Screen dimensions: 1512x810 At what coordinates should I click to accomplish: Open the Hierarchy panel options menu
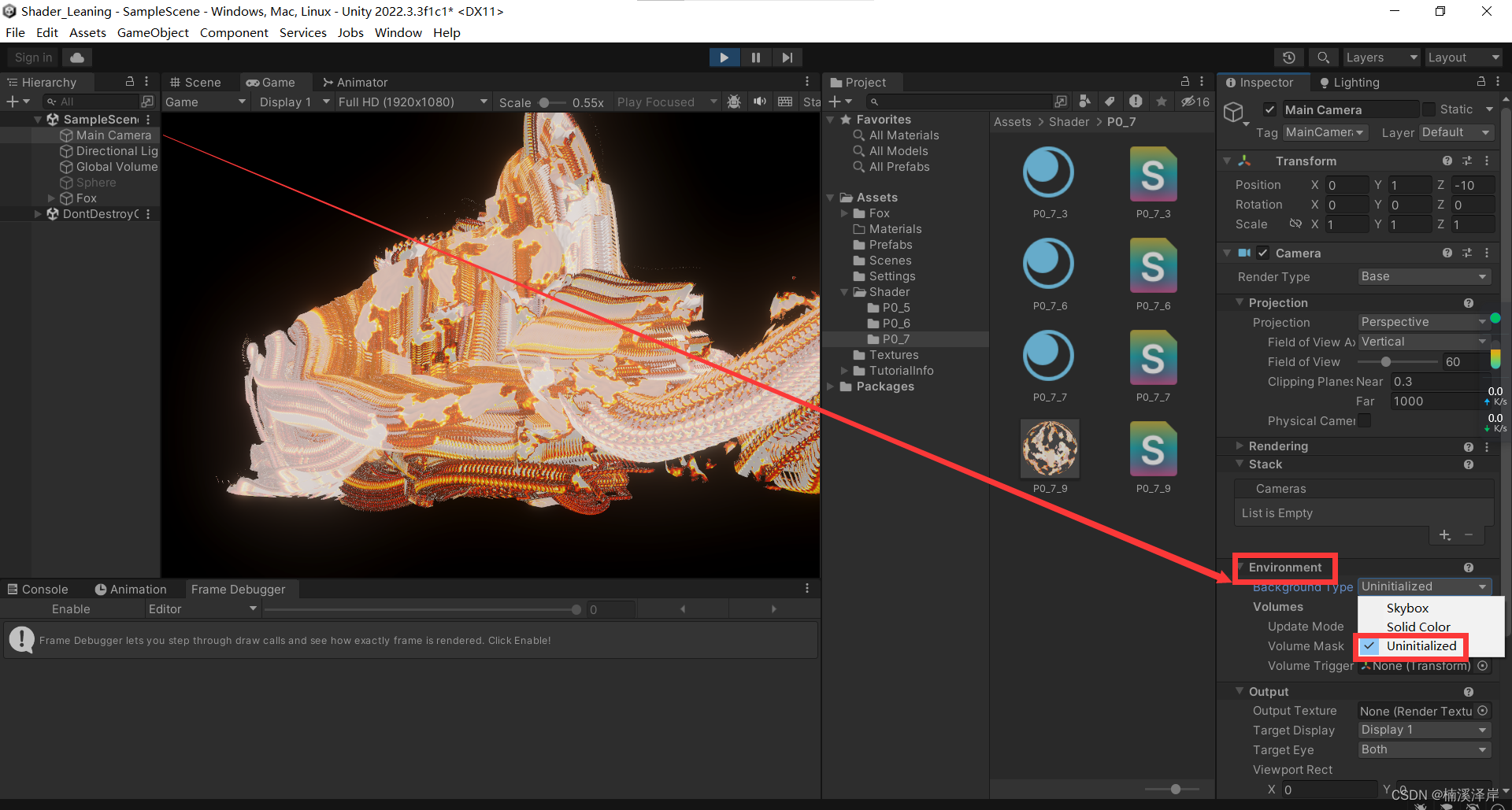146,82
